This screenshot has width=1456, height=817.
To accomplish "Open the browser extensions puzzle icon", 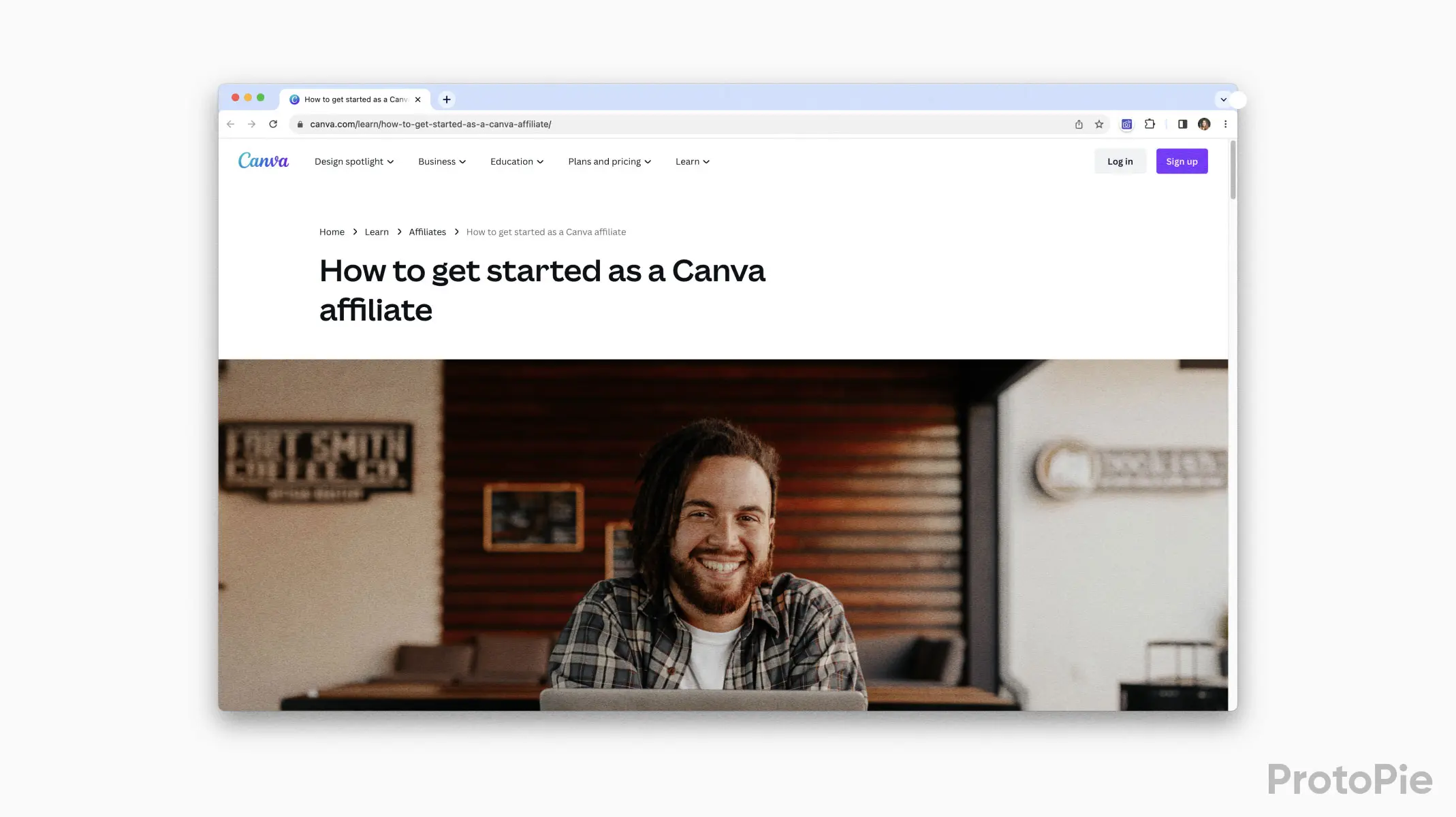I will [x=1150, y=124].
